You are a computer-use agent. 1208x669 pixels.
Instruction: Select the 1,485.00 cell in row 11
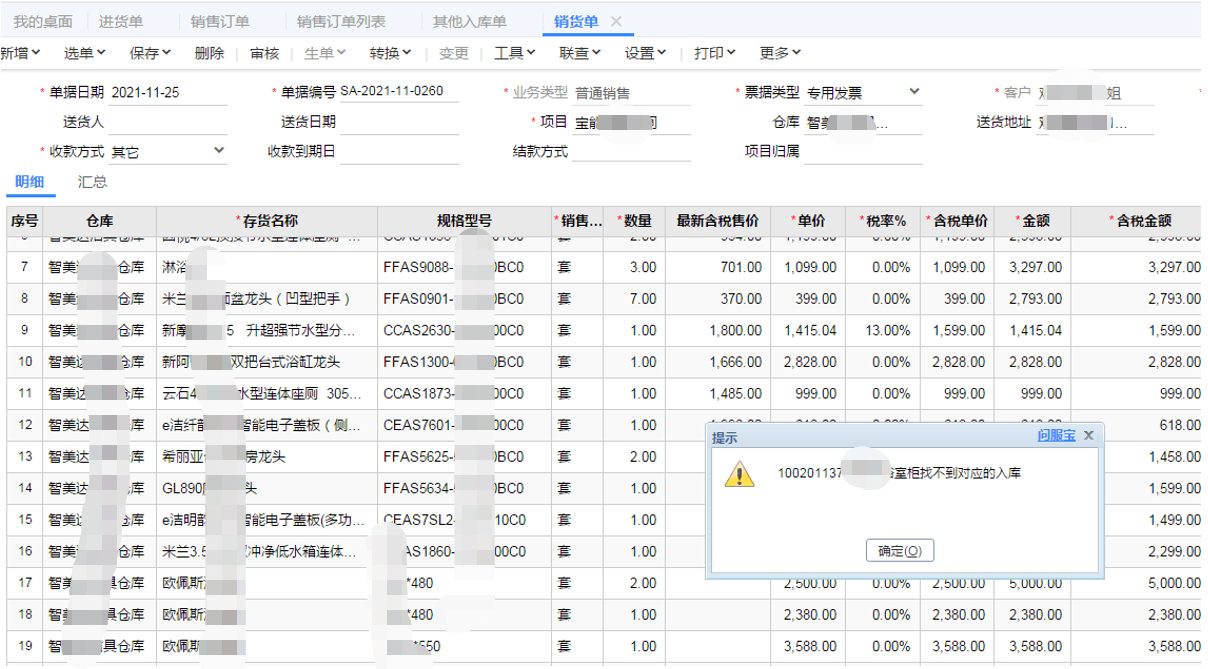click(x=718, y=394)
